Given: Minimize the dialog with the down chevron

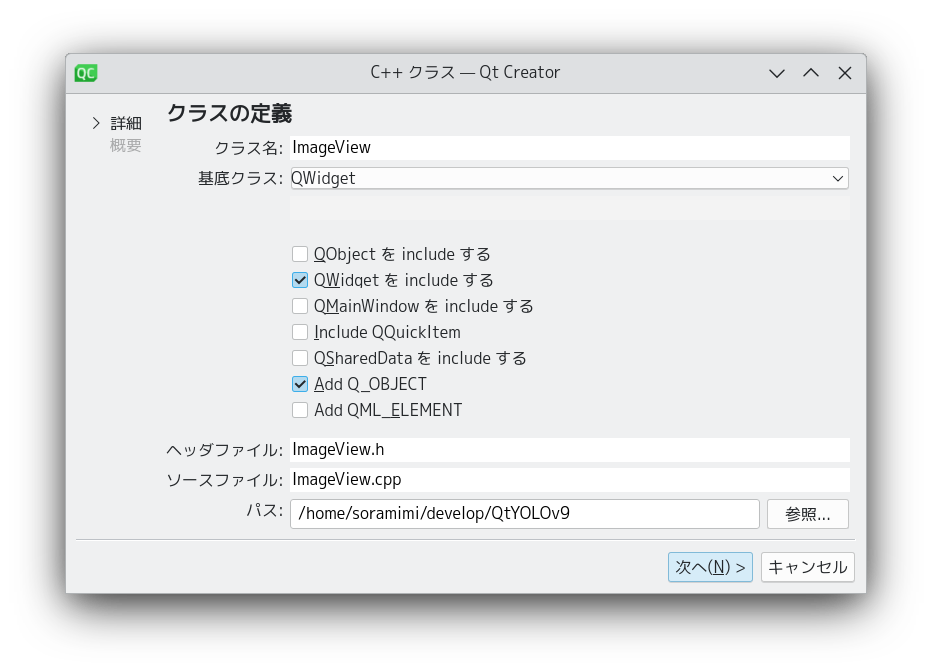Looking at the screenshot, I should (x=777, y=73).
